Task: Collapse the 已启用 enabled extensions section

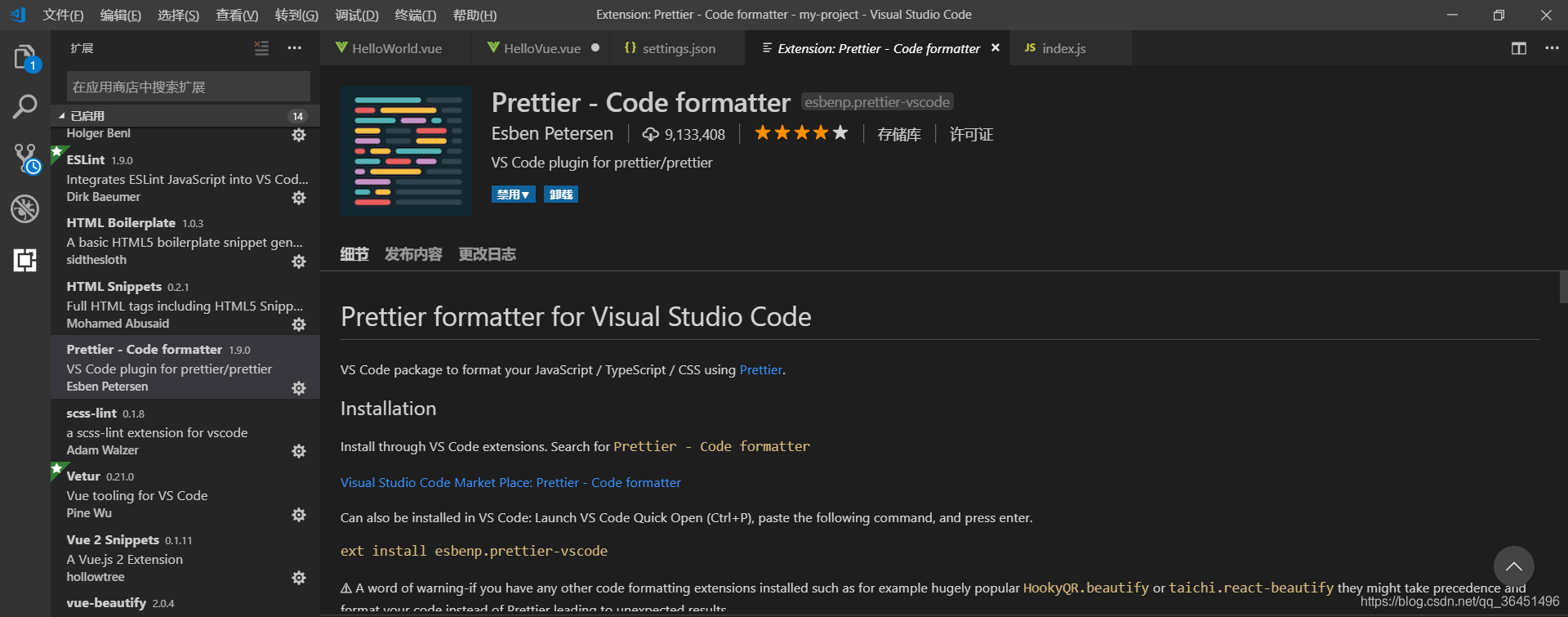Action: pos(62,116)
